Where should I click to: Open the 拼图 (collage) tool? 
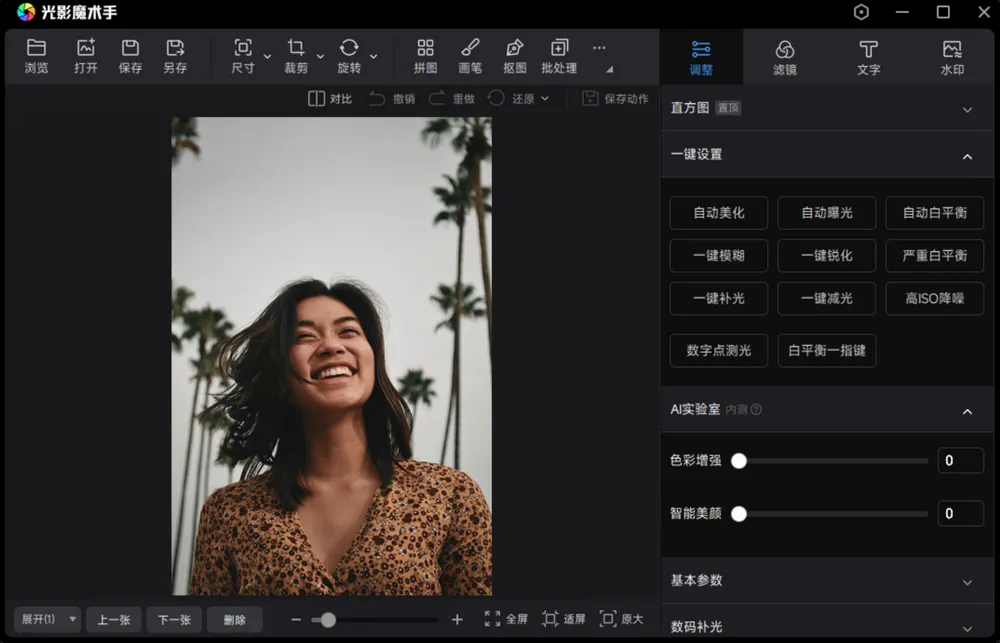[425, 56]
